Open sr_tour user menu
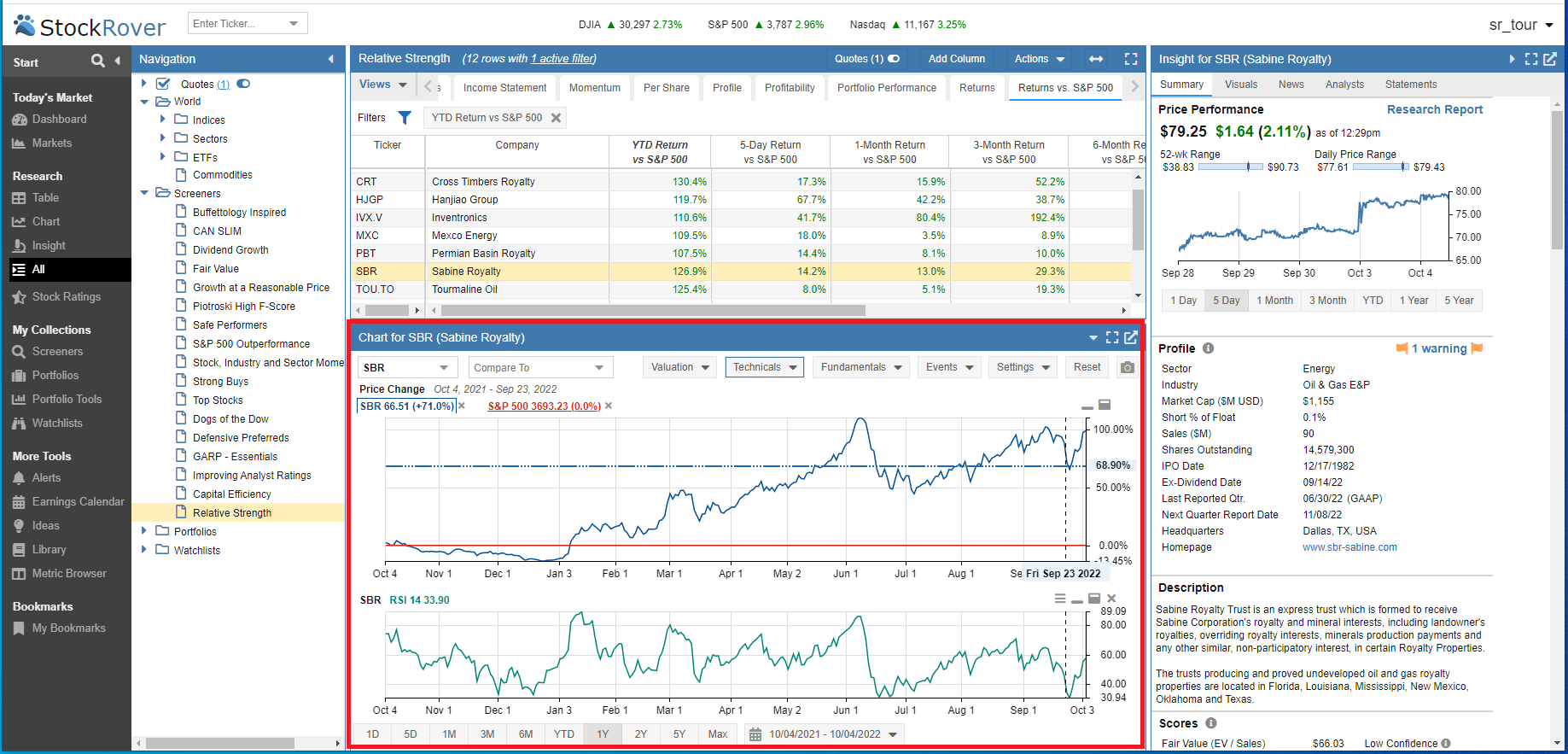1568x754 pixels. coord(1521,25)
